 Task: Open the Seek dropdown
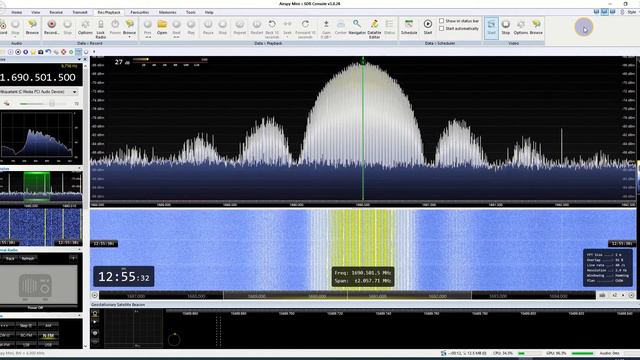(x=288, y=28)
